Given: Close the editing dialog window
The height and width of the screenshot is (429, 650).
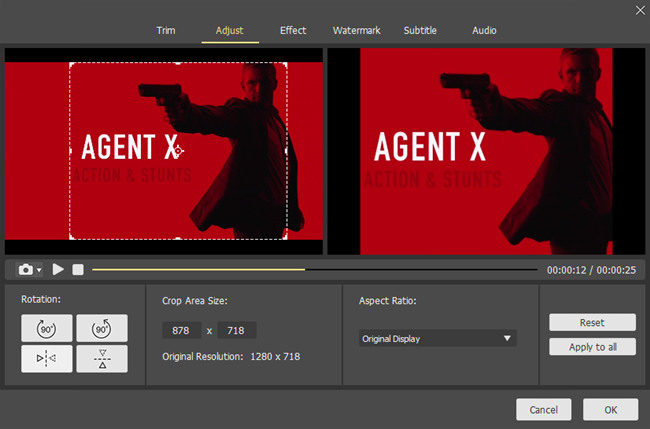Looking at the screenshot, I should click(x=639, y=10).
